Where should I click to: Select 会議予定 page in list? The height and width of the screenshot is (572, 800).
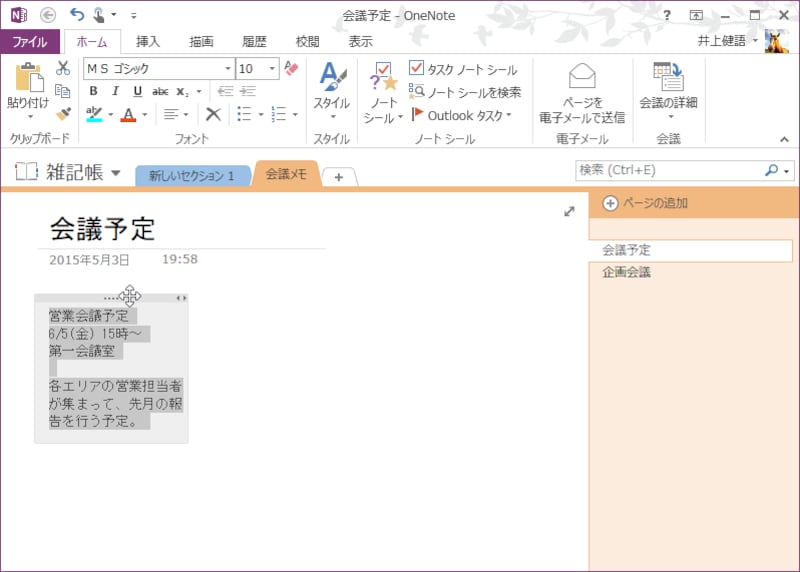tap(691, 250)
